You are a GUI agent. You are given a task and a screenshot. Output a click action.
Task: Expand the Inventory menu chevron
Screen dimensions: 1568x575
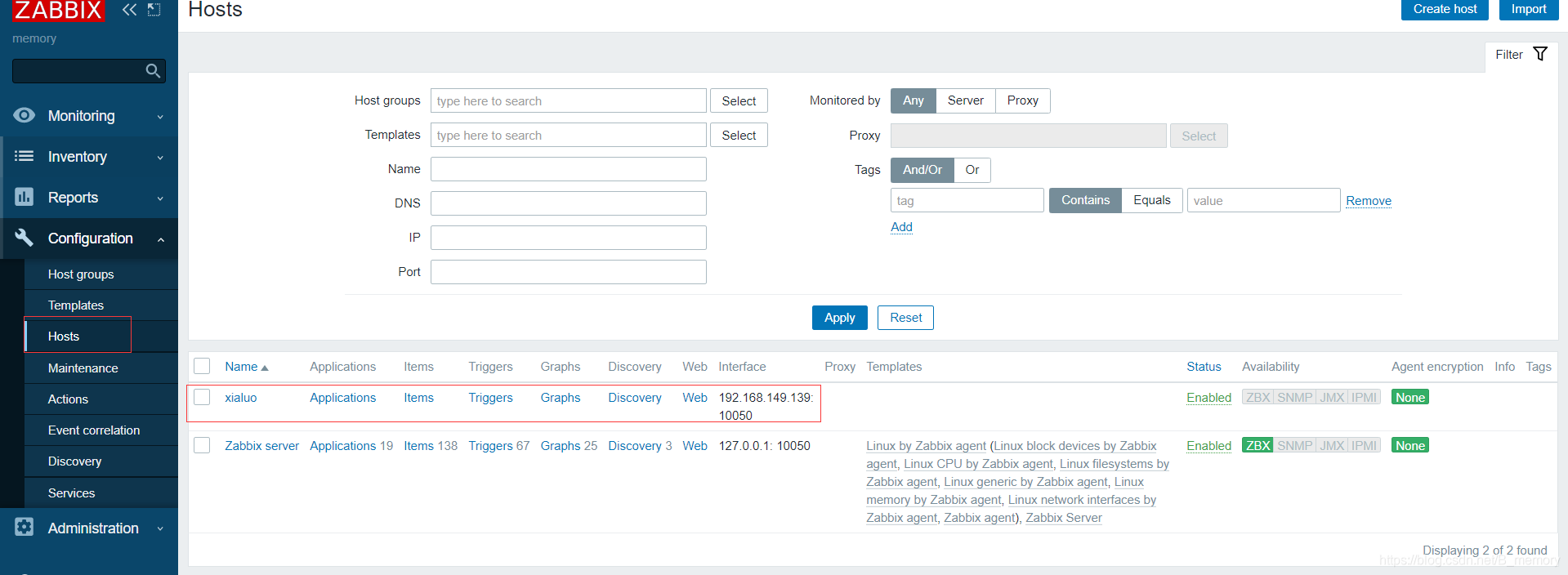point(160,158)
